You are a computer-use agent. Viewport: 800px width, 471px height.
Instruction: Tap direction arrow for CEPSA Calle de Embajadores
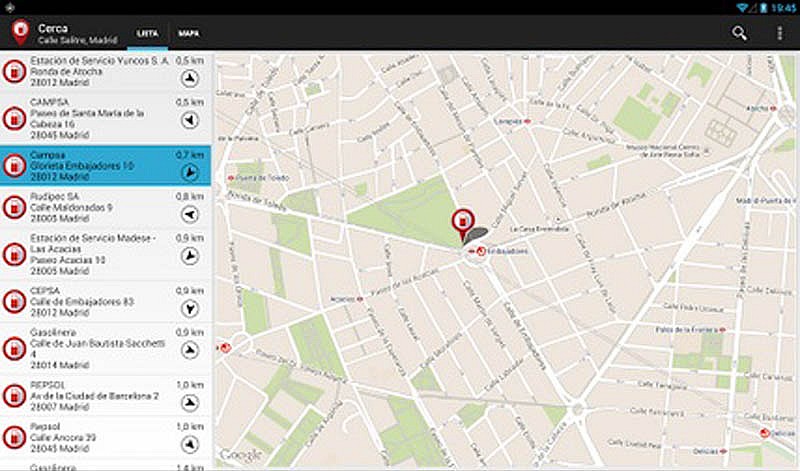click(190, 309)
